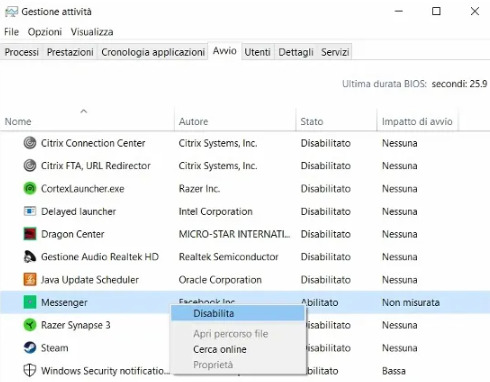
Task: Select the Steam name text
Action: pos(55,348)
